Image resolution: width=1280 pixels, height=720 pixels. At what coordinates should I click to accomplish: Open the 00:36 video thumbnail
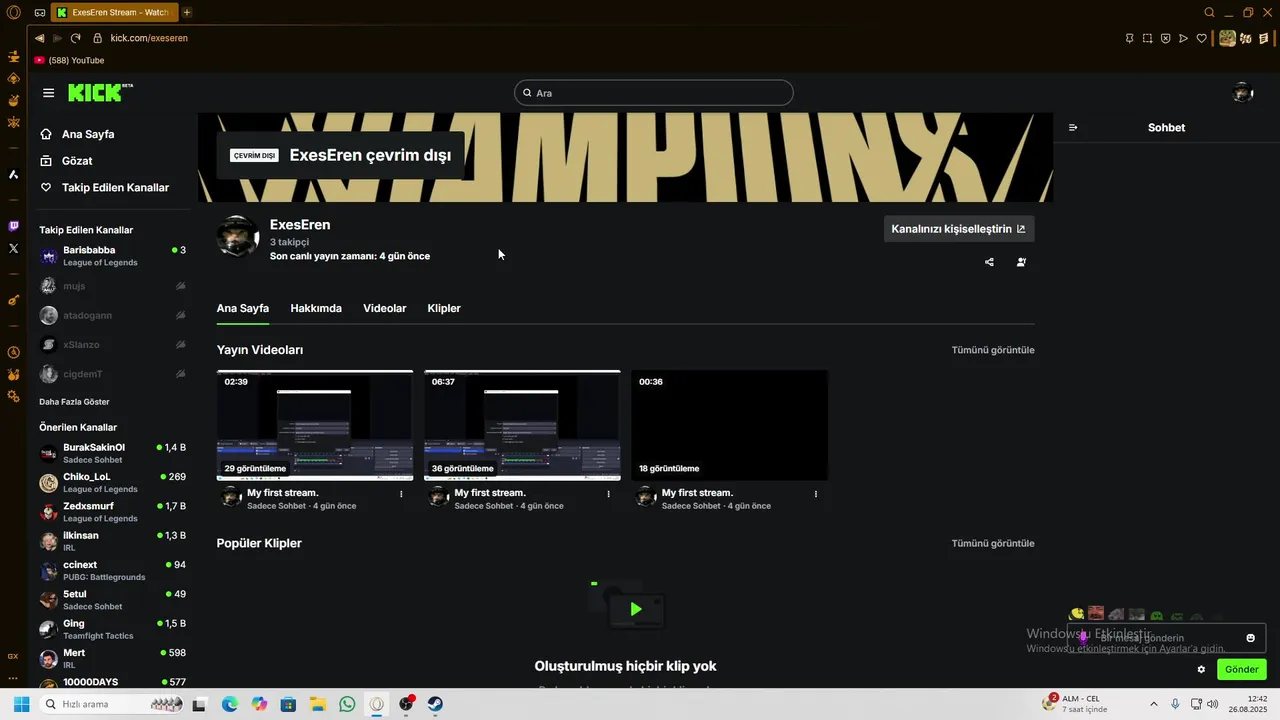[x=729, y=425]
